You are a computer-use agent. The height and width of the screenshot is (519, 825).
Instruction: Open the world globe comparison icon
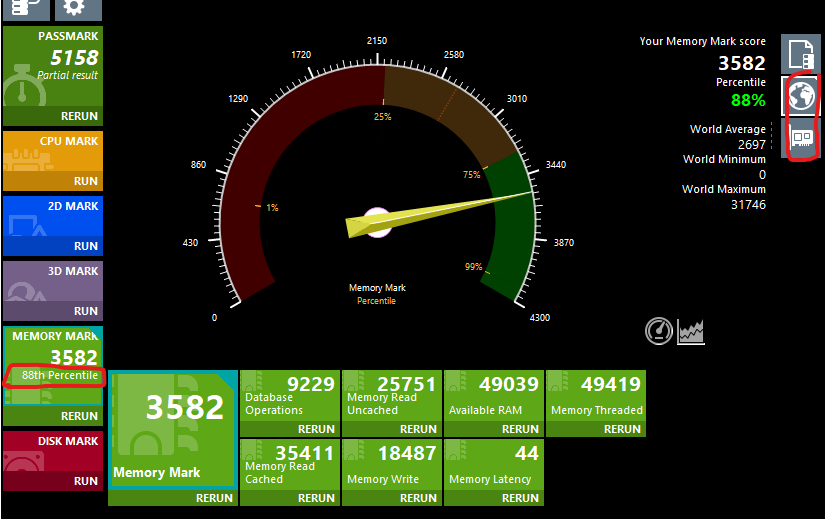(x=800, y=96)
